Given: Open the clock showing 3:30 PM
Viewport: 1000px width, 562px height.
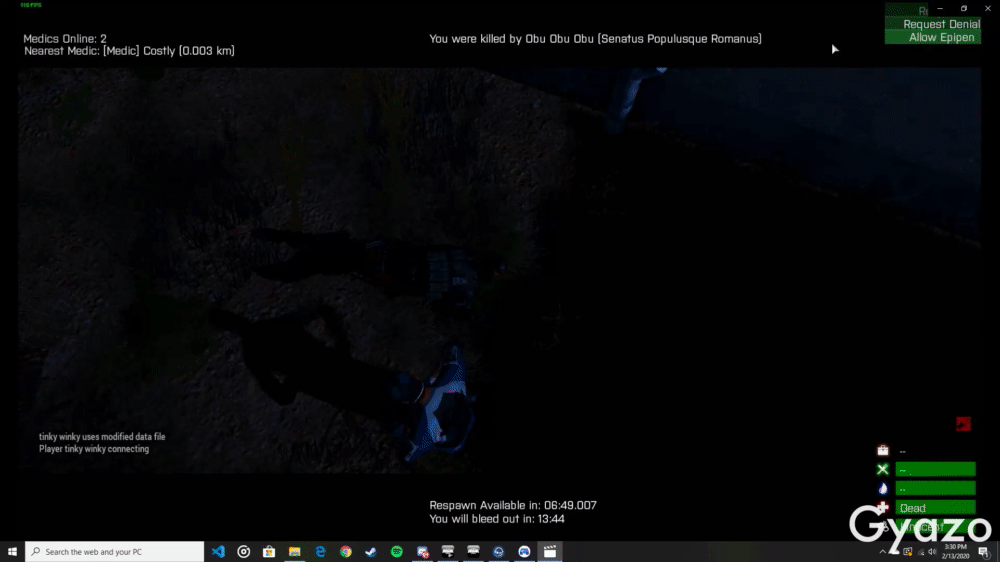Looking at the screenshot, I should tap(956, 552).
